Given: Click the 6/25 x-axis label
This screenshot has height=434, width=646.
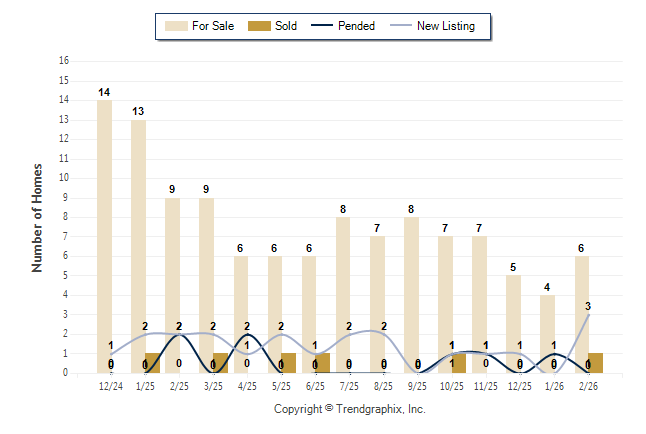Looking at the screenshot, I should (316, 384).
